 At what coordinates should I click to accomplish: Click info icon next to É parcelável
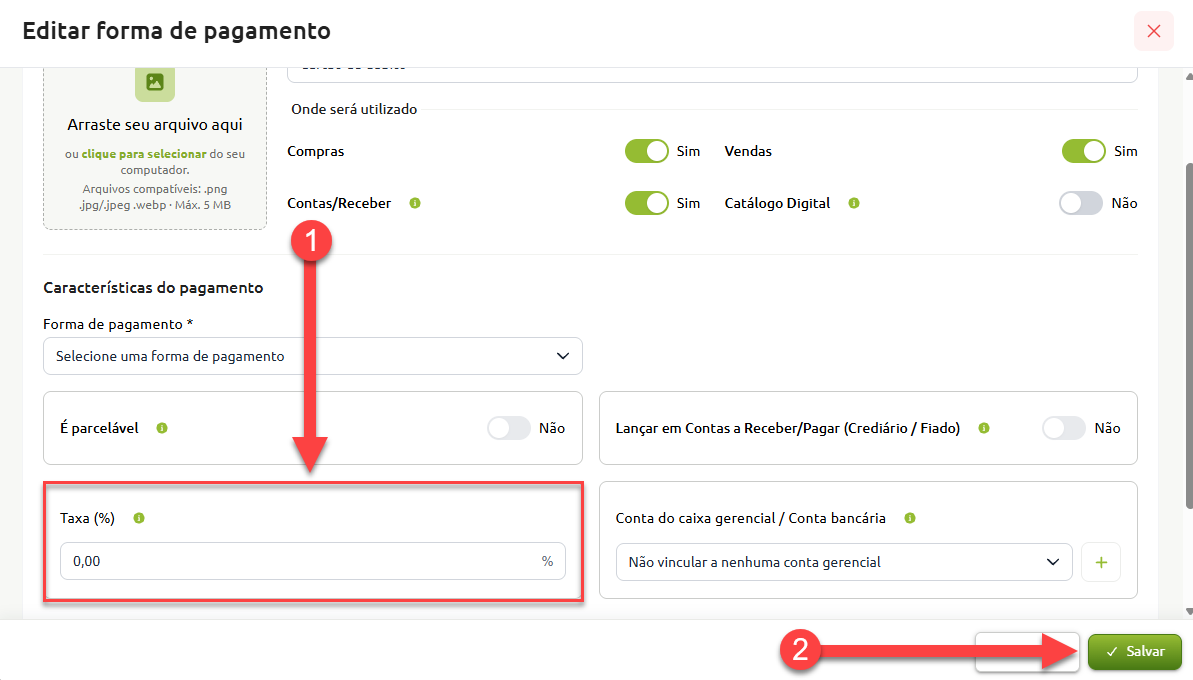pyautogui.click(x=161, y=428)
